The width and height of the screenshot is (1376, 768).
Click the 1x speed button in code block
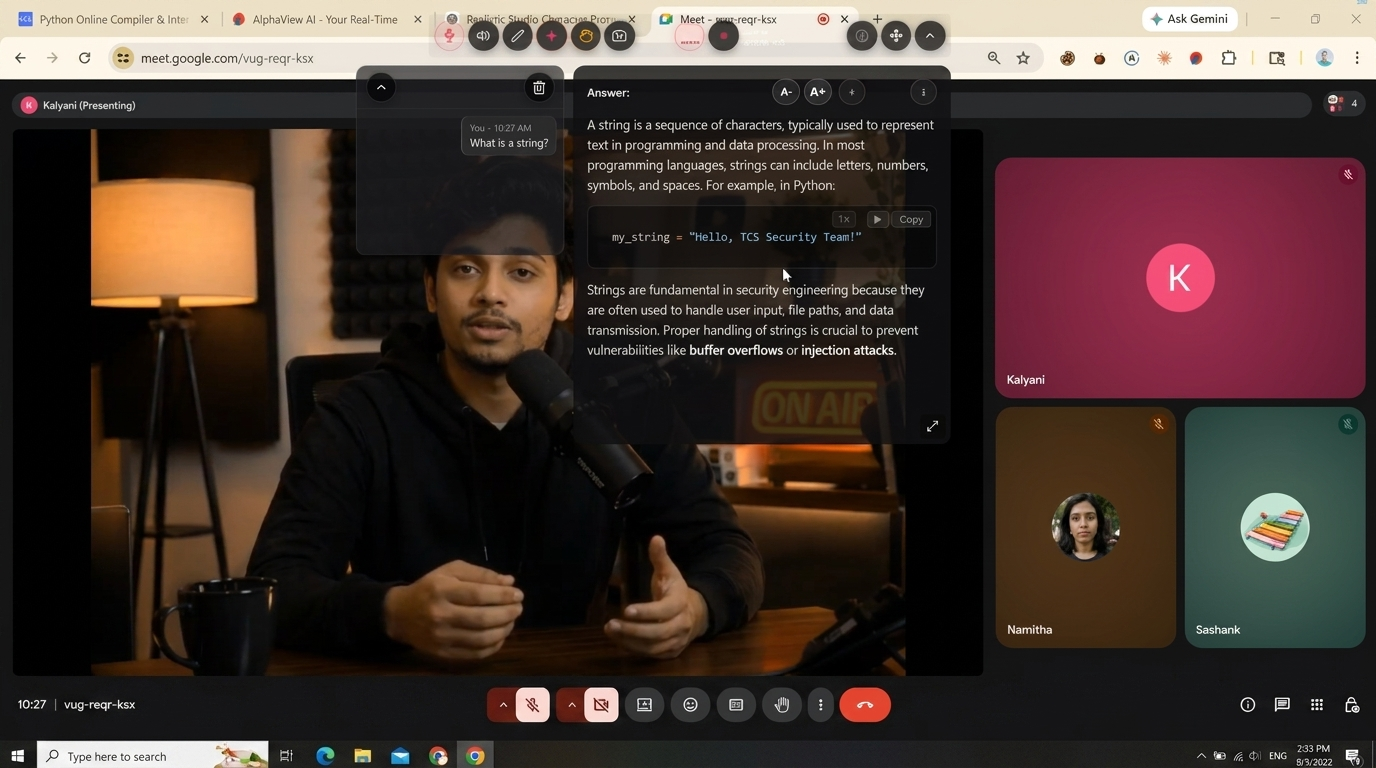coord(844,219)
